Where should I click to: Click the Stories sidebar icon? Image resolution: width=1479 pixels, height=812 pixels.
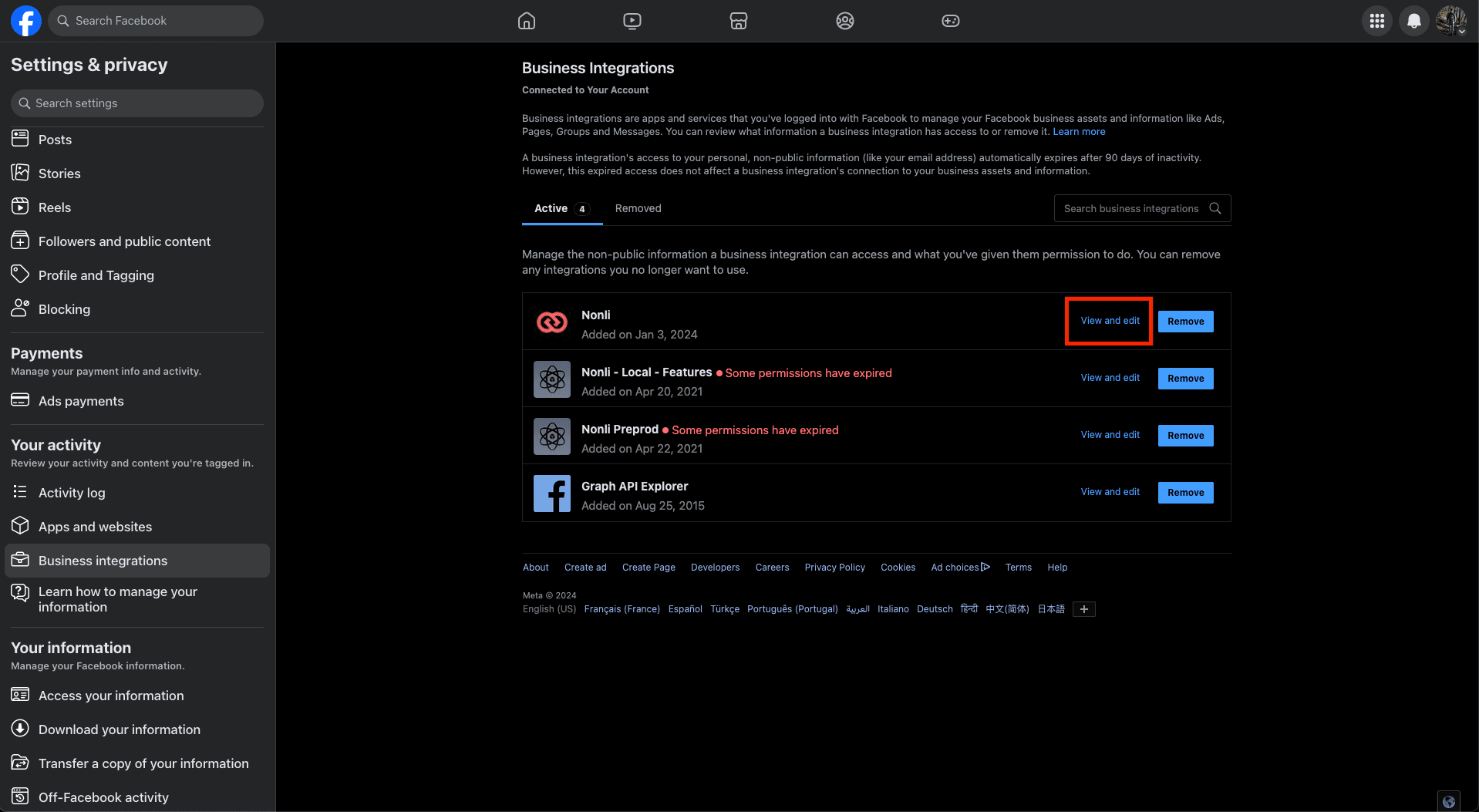[20, 173]
